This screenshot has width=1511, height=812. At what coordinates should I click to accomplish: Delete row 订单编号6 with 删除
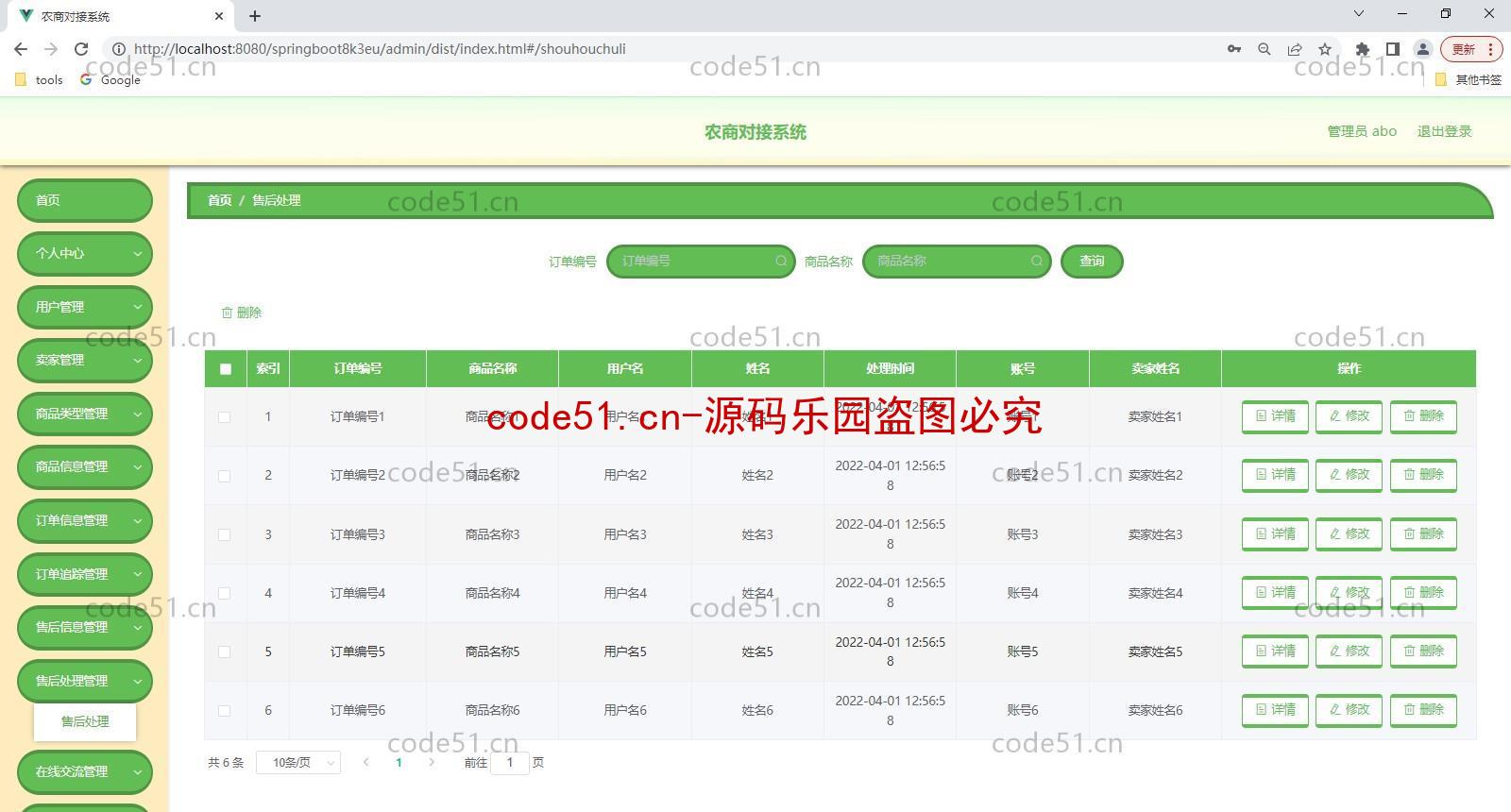click(1423, 710)
